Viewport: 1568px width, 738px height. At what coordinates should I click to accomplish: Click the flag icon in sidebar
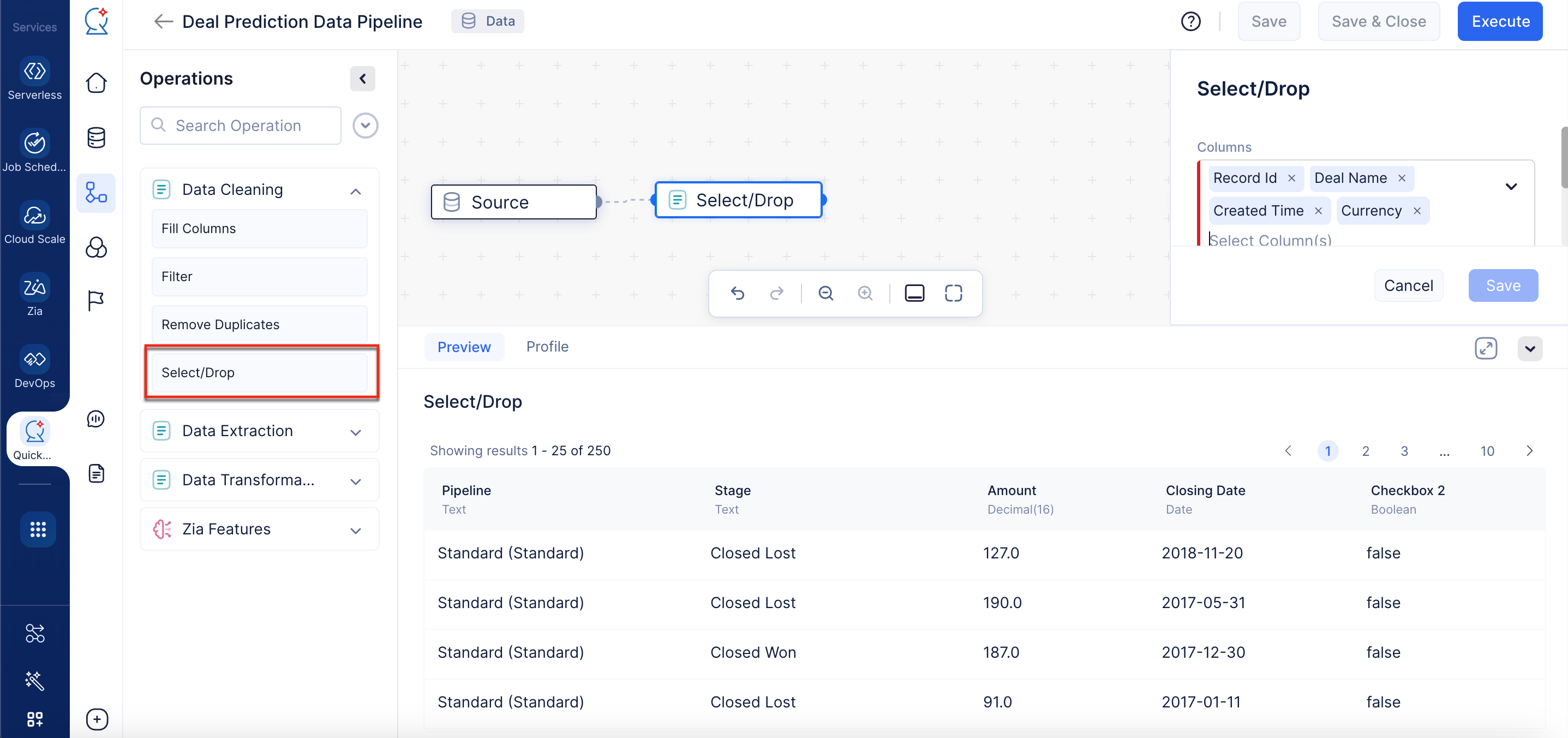tap(96, 300)
